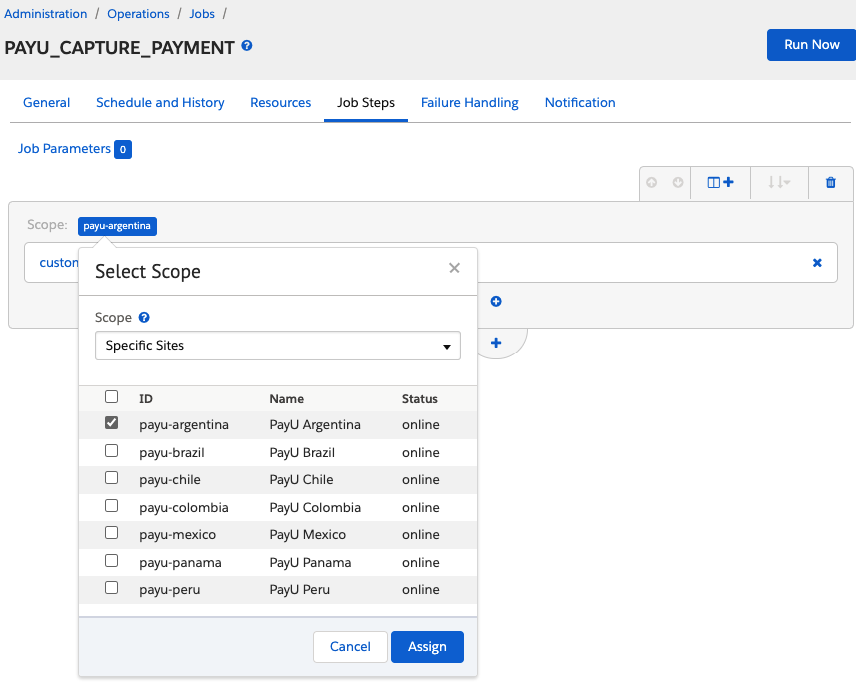The image size is (856, 683).
Task: Check the payu-brazil site checkbox
Action: tap(111, 450)
